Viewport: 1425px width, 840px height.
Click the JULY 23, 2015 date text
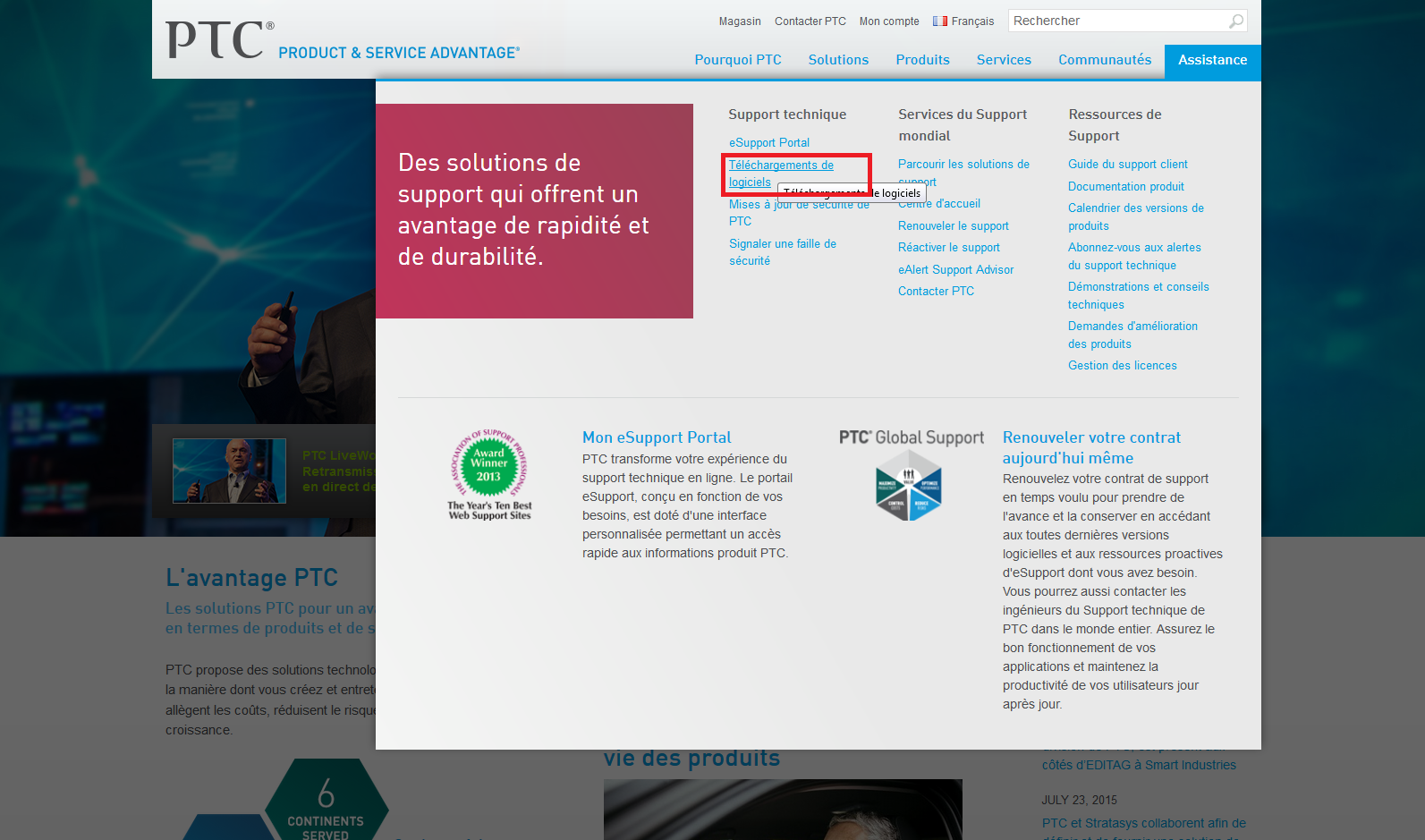pos(1080,801)
